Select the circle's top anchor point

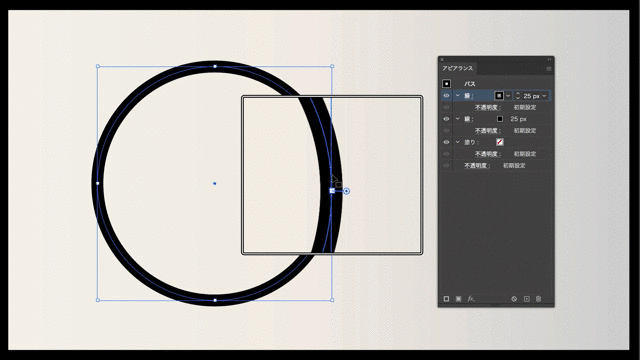pos(215,66)
